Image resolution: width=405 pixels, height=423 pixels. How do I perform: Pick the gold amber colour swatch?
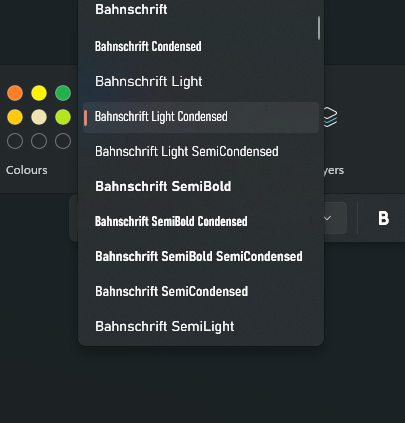15,117
